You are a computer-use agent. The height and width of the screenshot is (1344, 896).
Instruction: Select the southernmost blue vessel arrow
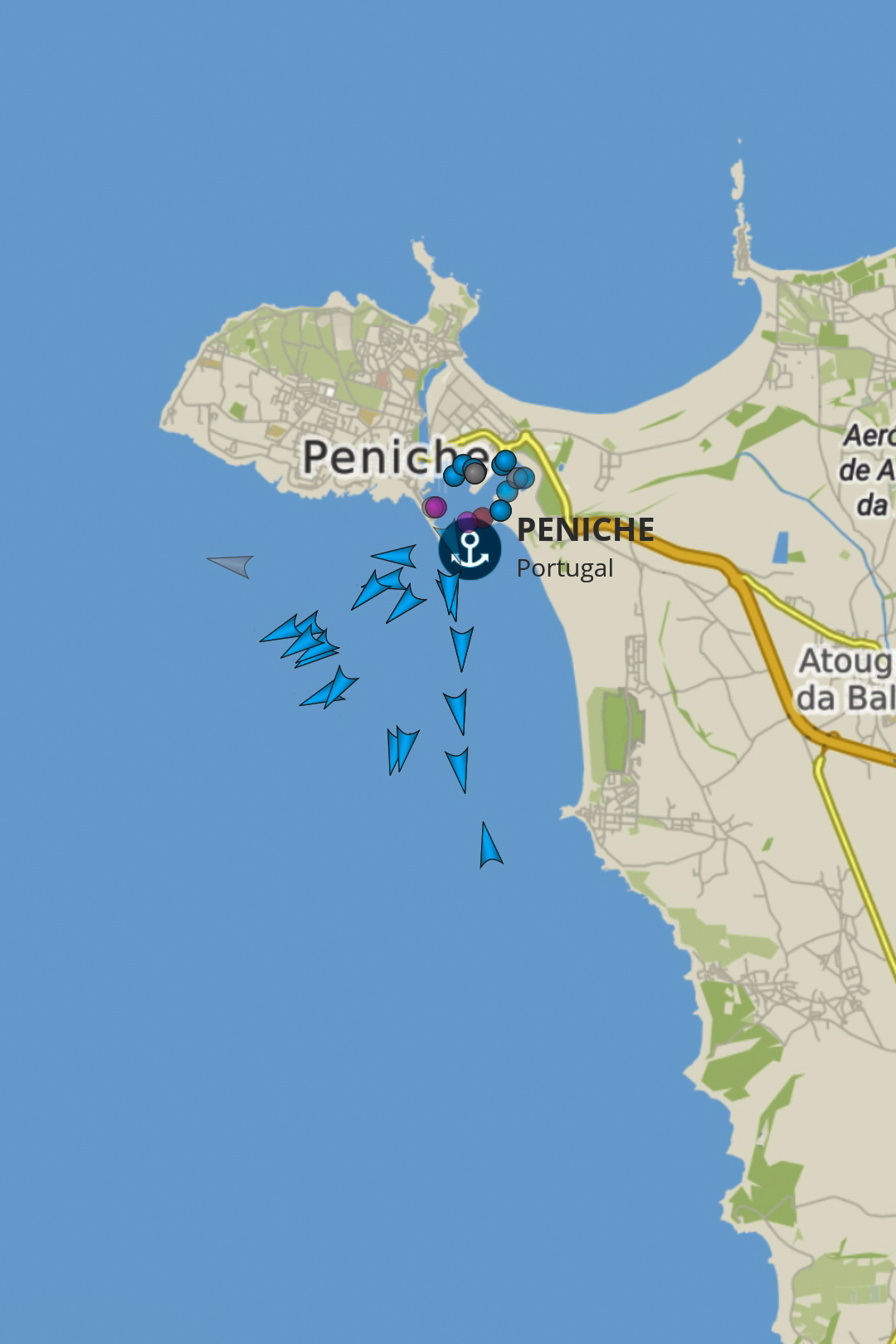tap(489, 845)
